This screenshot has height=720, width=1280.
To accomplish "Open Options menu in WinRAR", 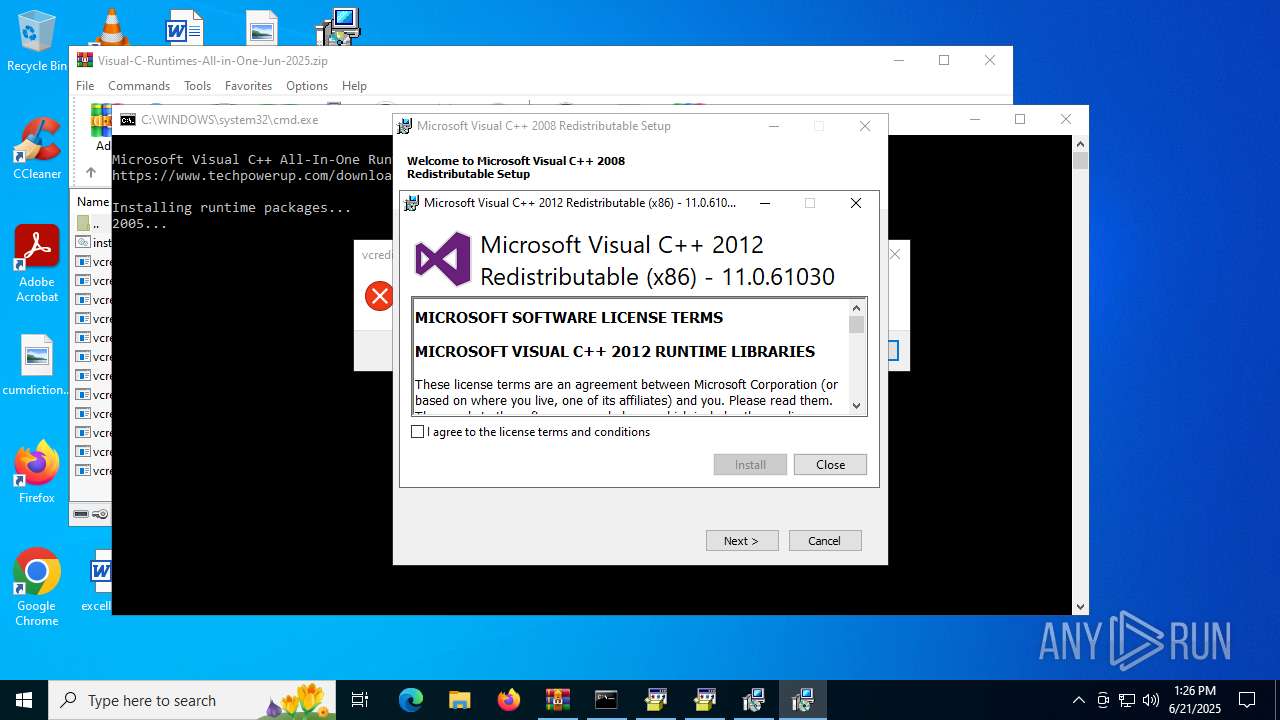I will [307, 86].
